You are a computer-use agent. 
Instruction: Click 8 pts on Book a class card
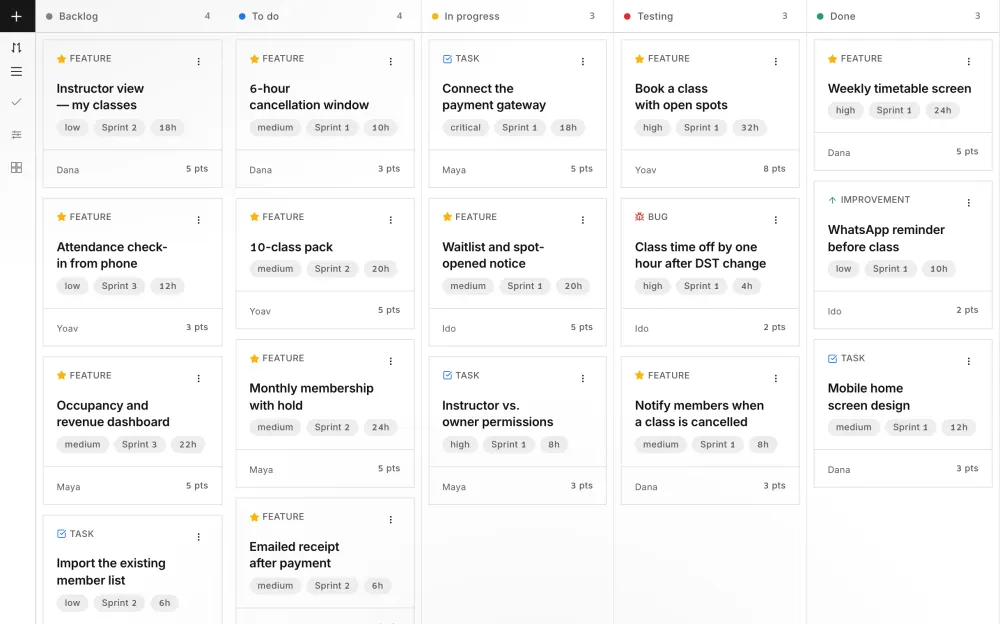[774, 168]
